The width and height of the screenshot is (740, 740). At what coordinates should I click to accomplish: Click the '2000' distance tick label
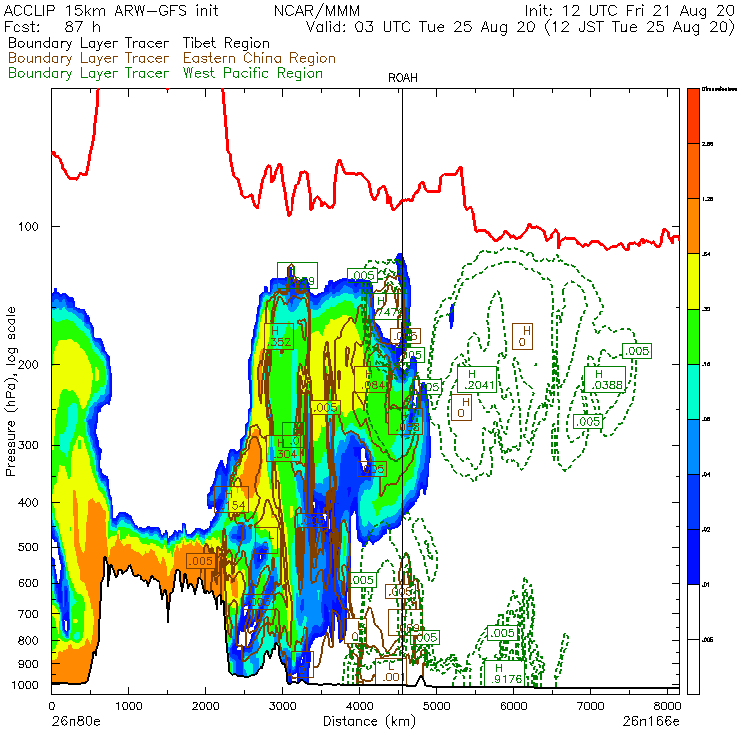point(205,706)
